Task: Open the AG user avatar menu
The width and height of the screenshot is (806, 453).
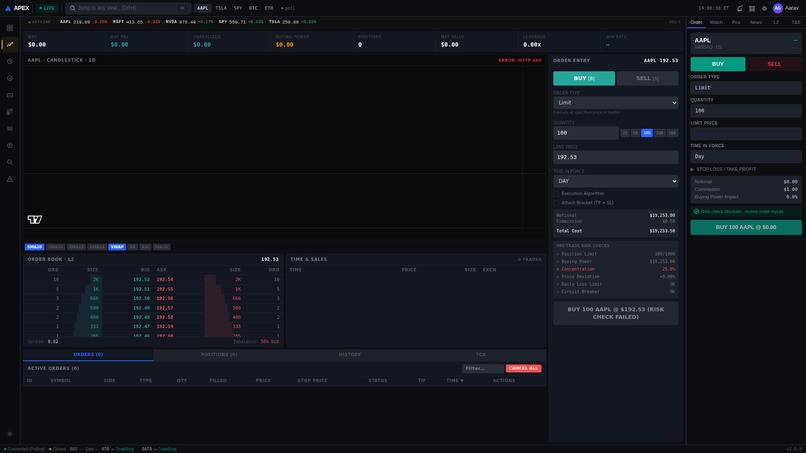Action: click(x=777, y=8)
